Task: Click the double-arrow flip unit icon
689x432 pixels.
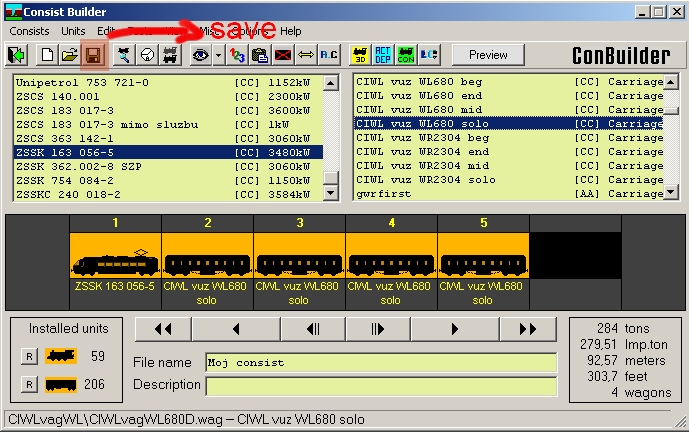Action: (306, 55)
